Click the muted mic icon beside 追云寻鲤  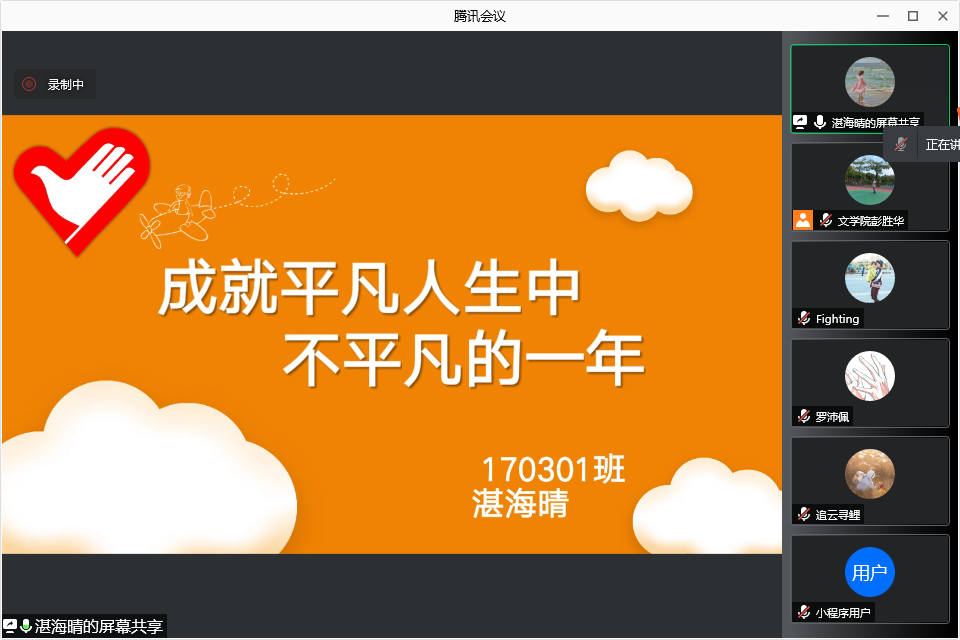(802, 515)
